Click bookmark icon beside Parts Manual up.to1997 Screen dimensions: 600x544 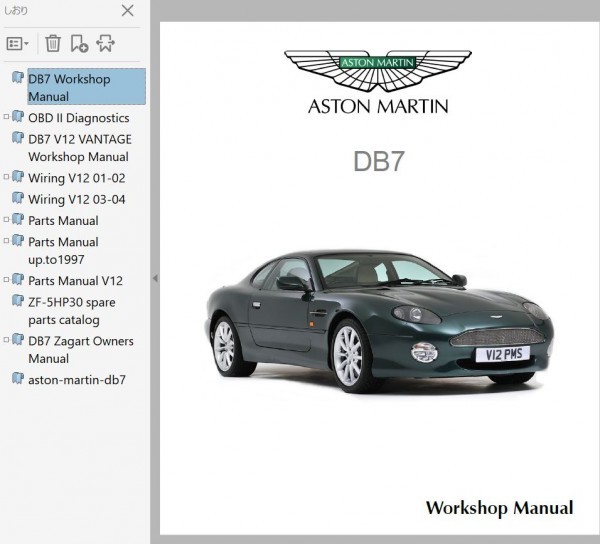pos(18,240)
